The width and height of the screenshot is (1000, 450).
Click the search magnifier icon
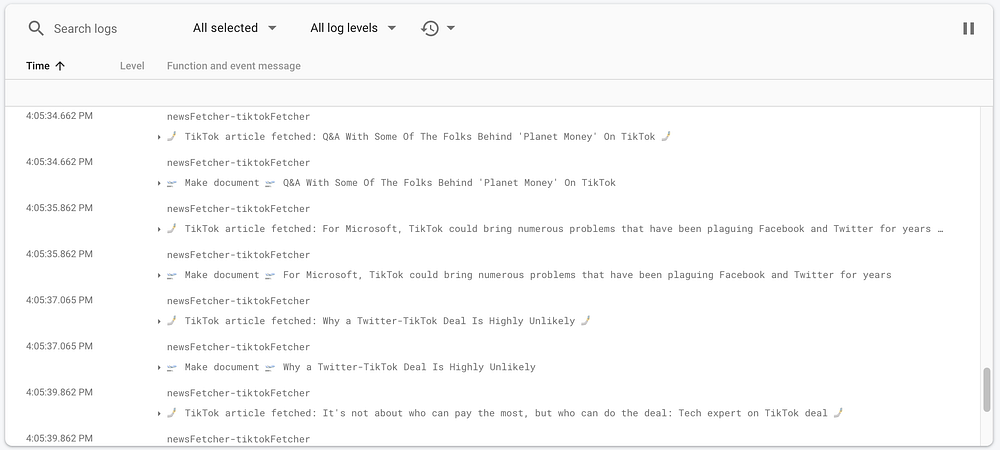pos(36,28)
